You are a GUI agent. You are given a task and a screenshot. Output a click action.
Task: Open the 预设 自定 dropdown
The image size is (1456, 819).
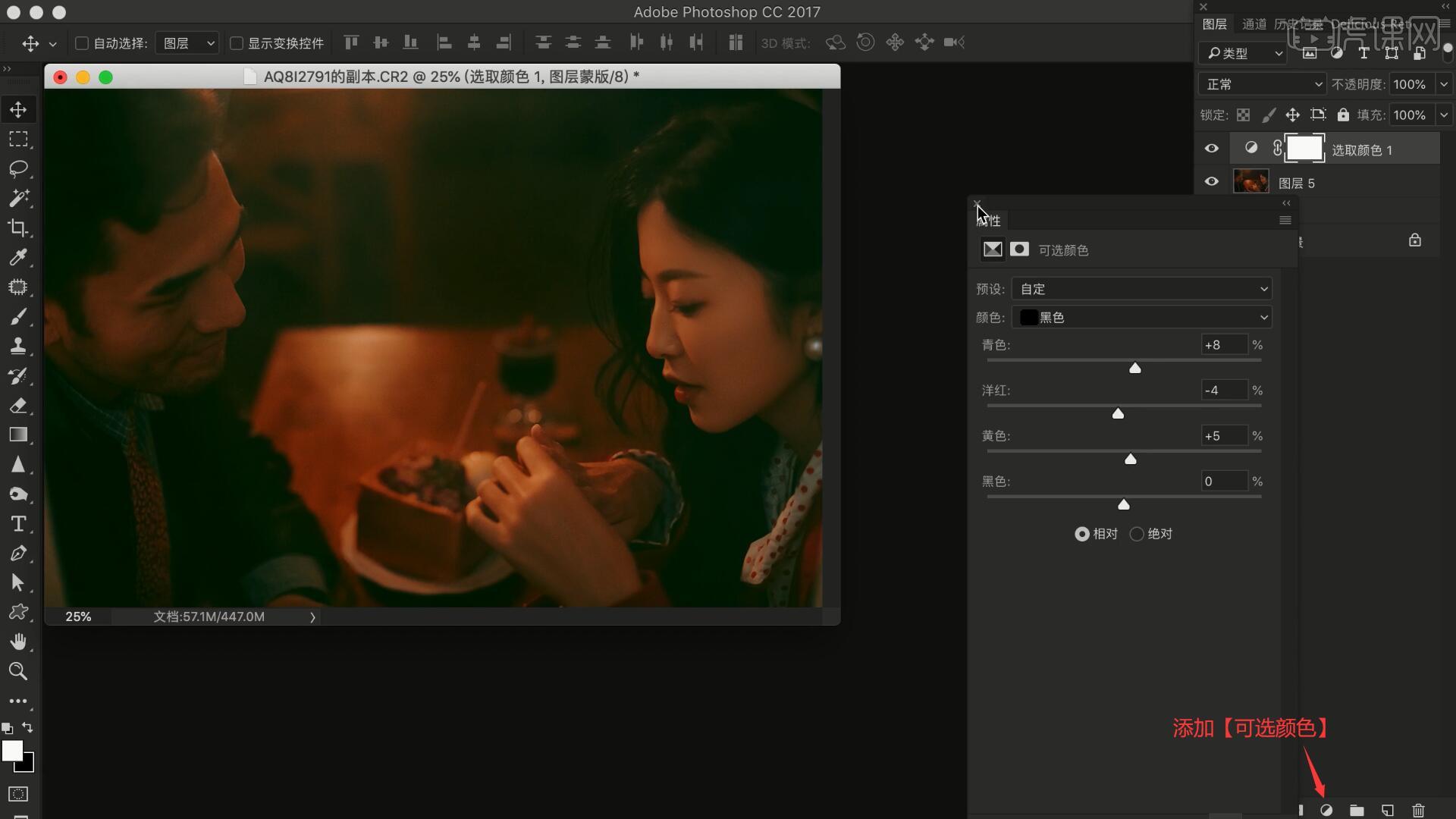(x=1141, y=289)
